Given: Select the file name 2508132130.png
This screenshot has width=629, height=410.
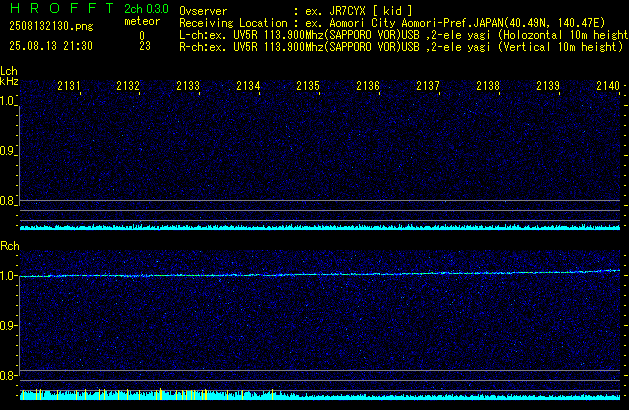Looking at the screenshot, I should point(51,26).
